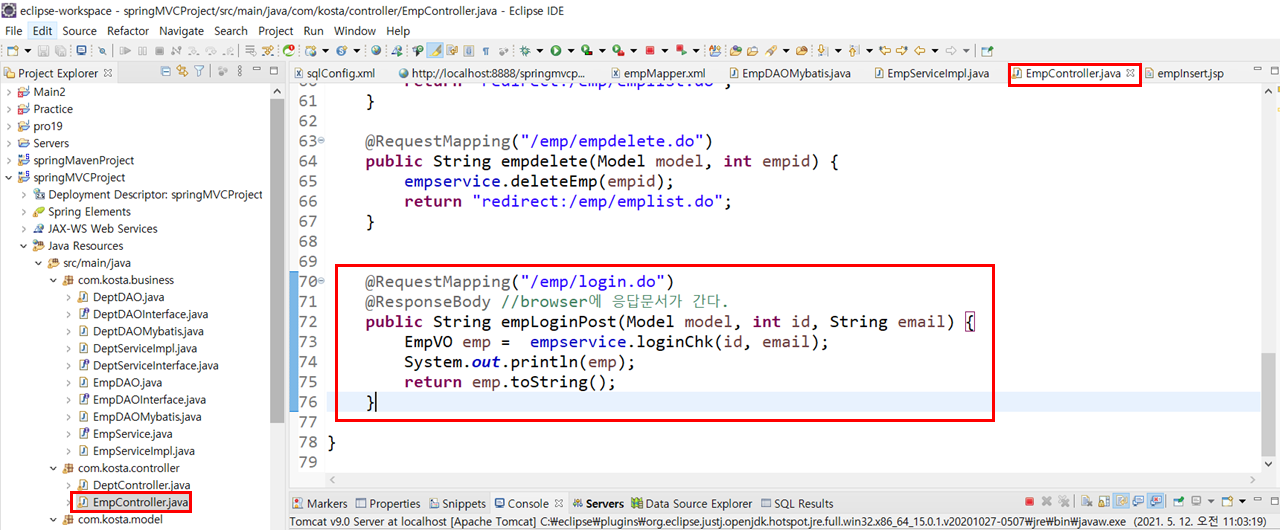The width and height of the screenshot is (1280, 530).
Task: Open the Servers view tab
Action: click(x=597, y=503)
